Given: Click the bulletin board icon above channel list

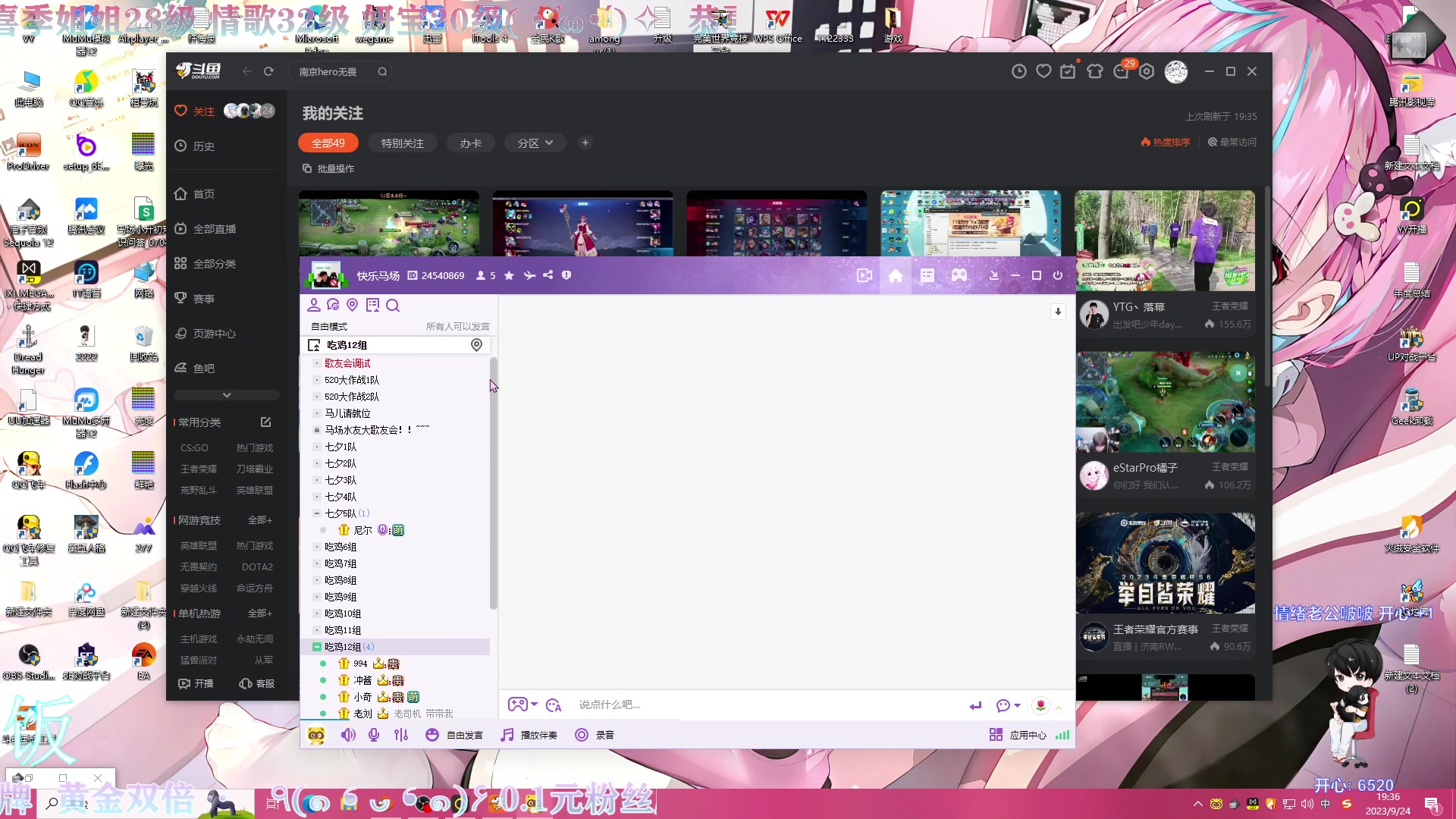Looking at the screenshot, I should pyautogui.click(x=372, y=305).
